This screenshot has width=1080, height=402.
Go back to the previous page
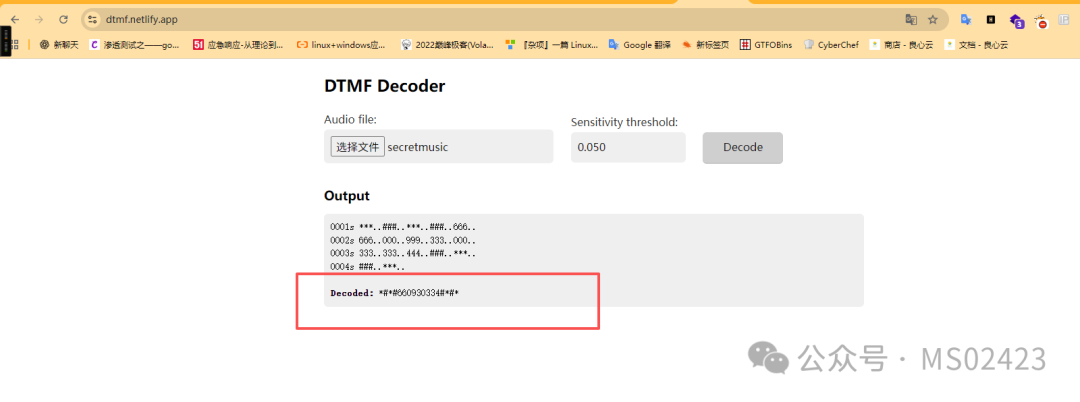pyautogui.click(x=16, y=20)
